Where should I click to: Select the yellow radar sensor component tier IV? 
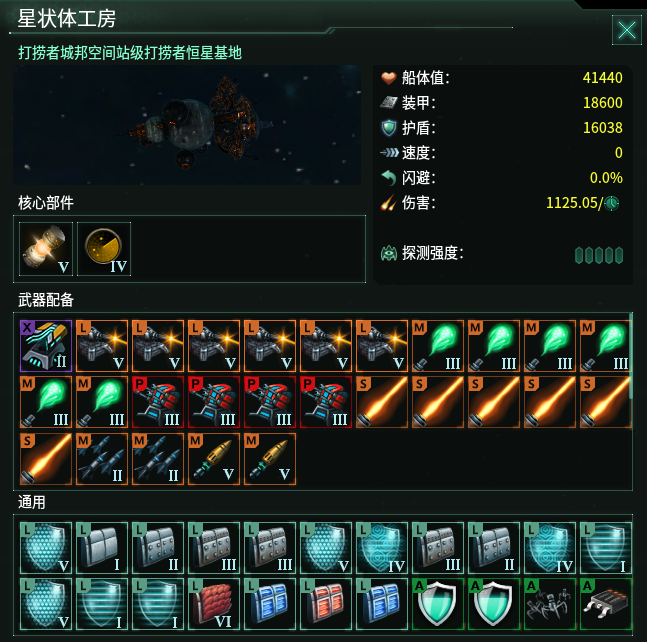click(104, 249)
